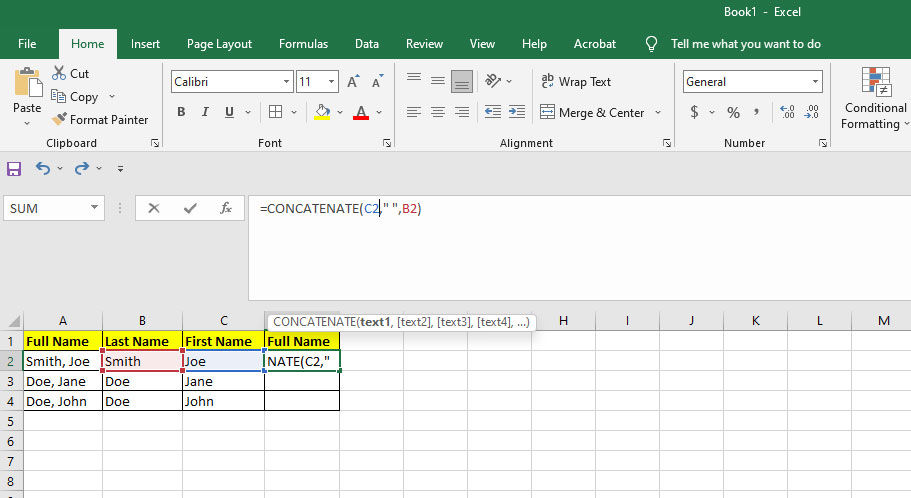The height and width of the screenshot is (498, 911).
Task: Select cell containing Doe, Jane
Action: point(63,381)
